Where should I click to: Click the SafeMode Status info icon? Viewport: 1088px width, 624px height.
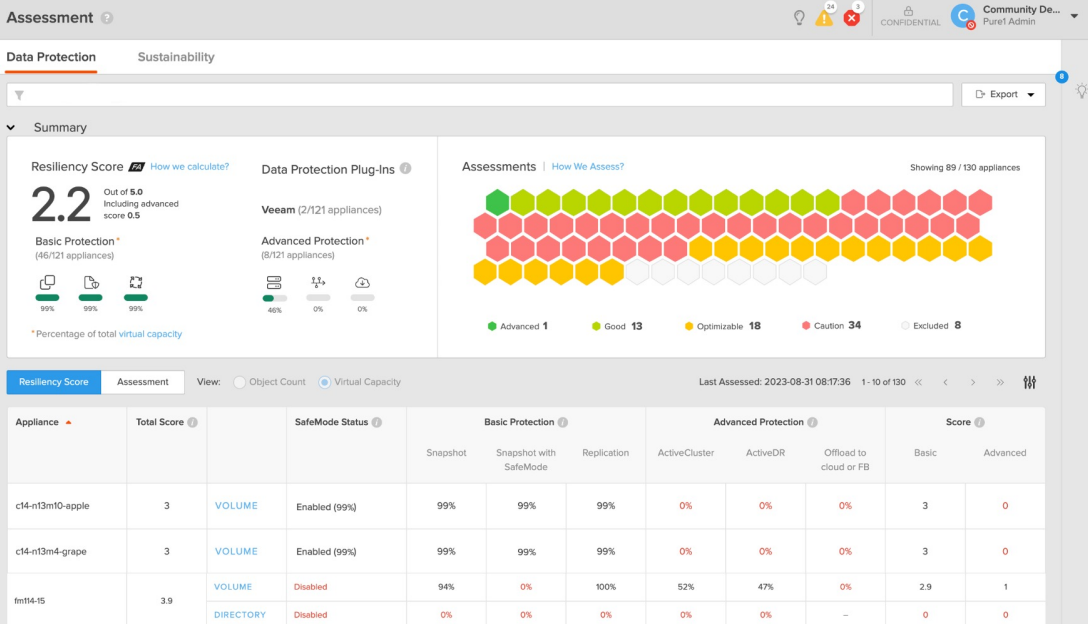377,422
